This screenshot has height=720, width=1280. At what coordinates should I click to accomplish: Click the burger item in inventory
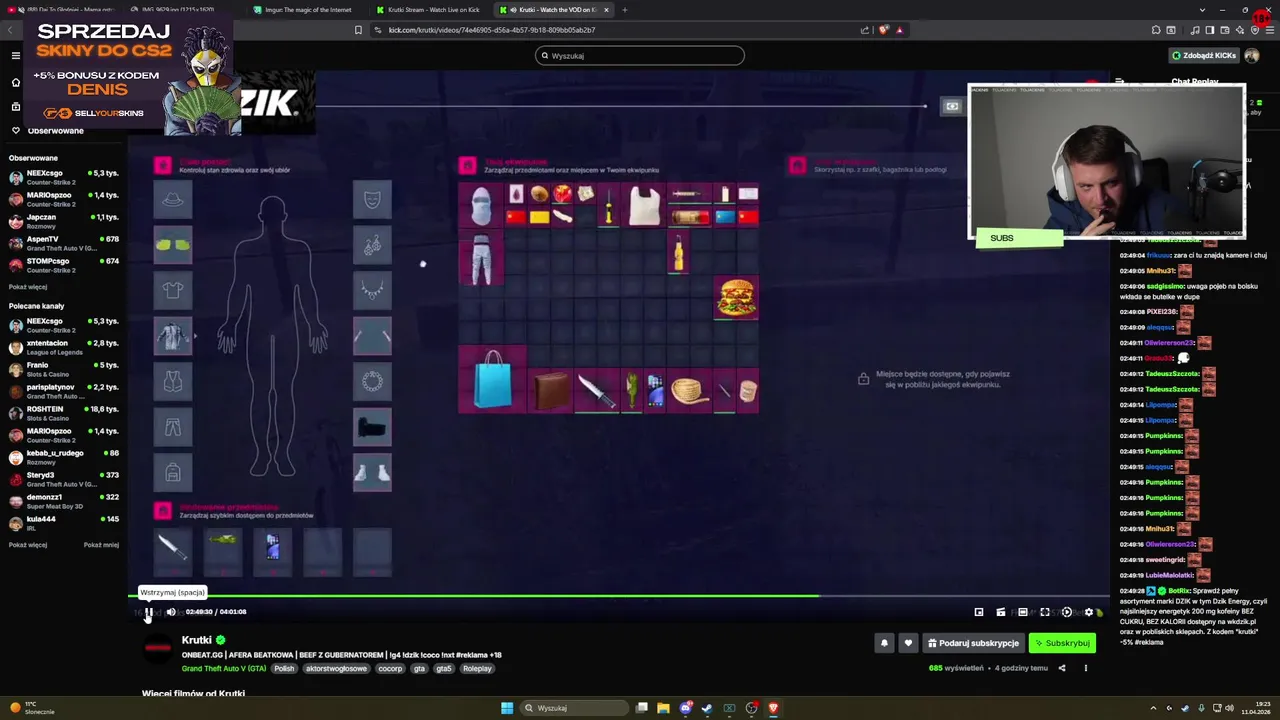pyautogui.click(x=736, y=298)
